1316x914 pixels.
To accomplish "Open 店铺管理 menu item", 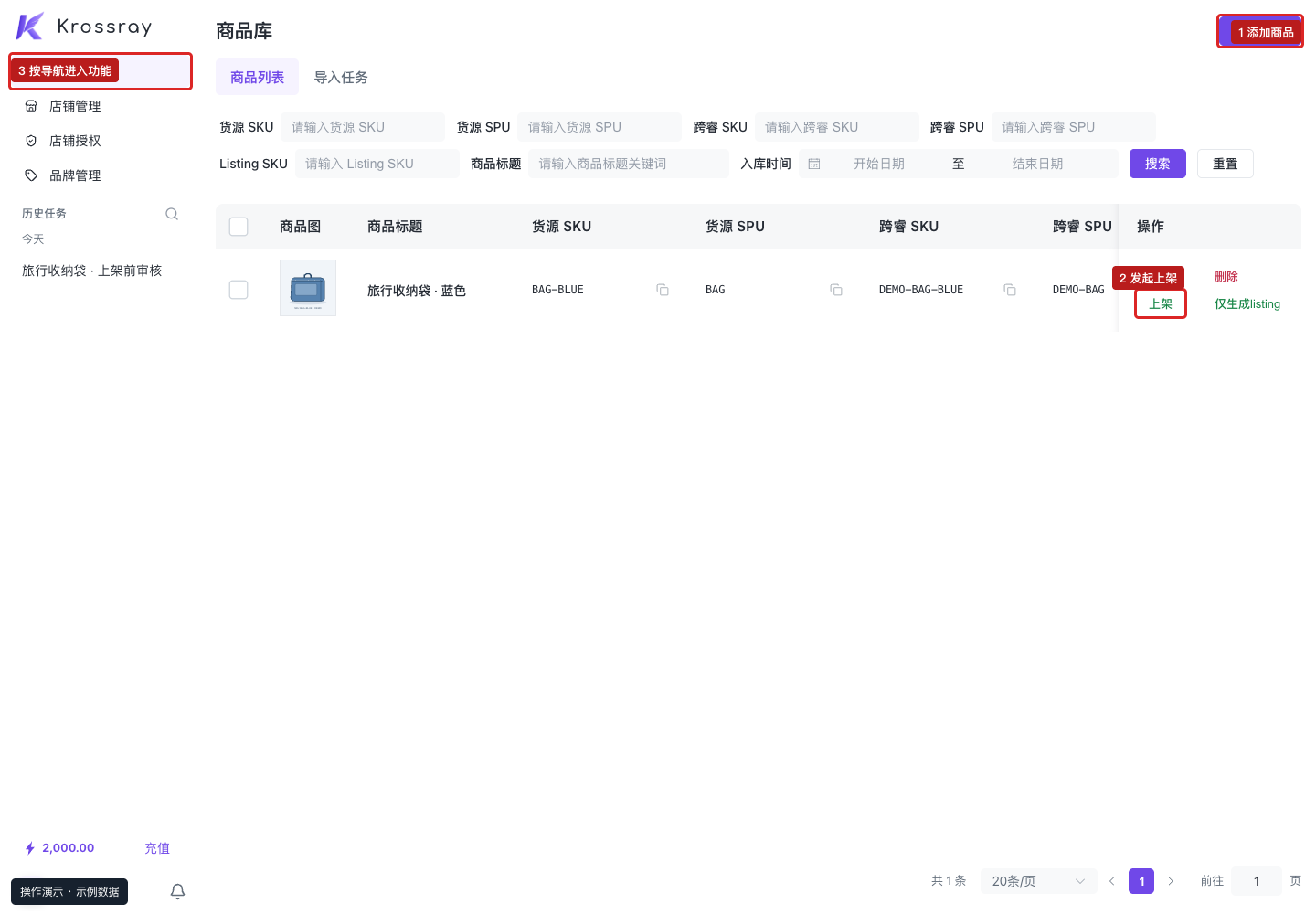I will pos(101,106).
